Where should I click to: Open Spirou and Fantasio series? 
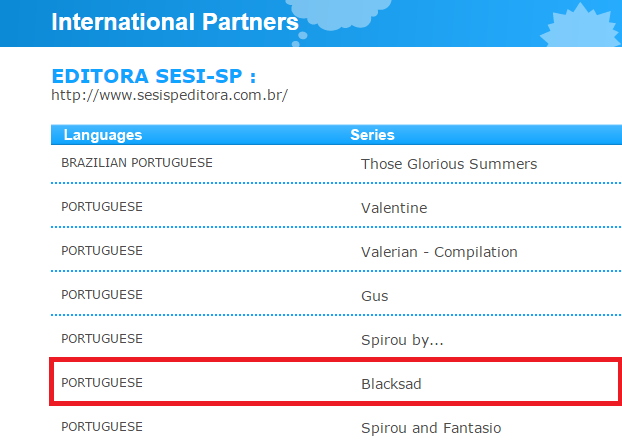[431, 428]
